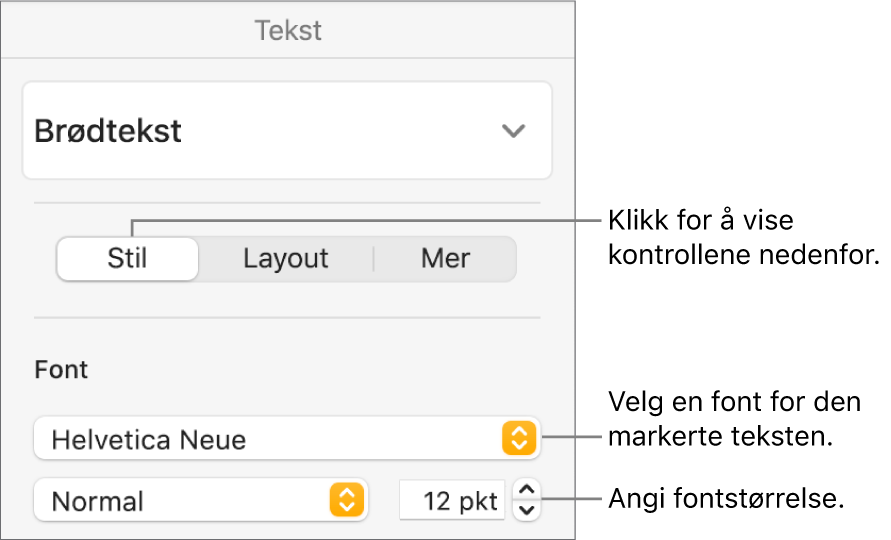Switch to the Stil tab

coord(127,259)
